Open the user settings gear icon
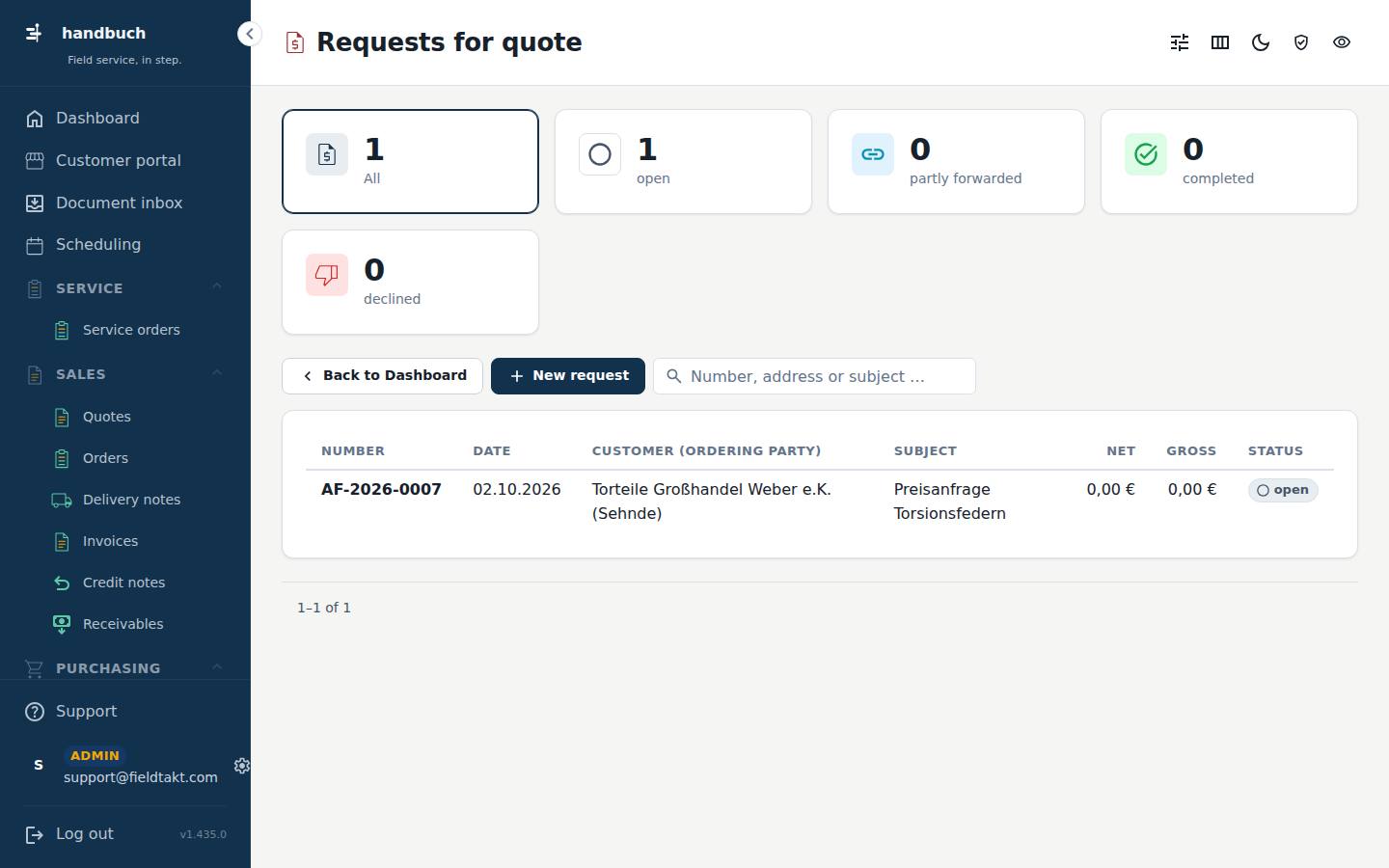This screenshot has width=1389, height=868. [242, 765]
